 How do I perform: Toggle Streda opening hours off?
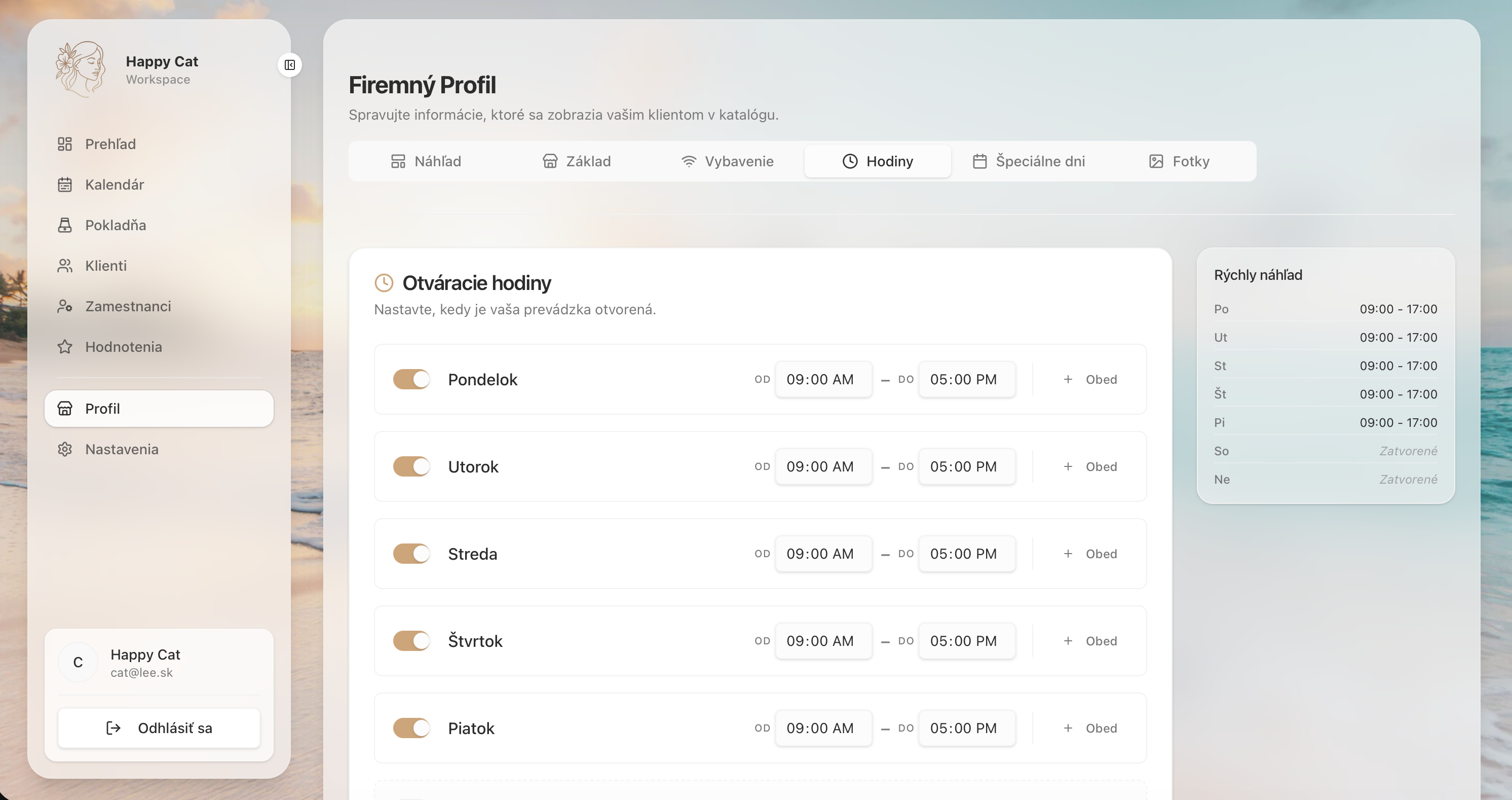[x=411, y=553]
